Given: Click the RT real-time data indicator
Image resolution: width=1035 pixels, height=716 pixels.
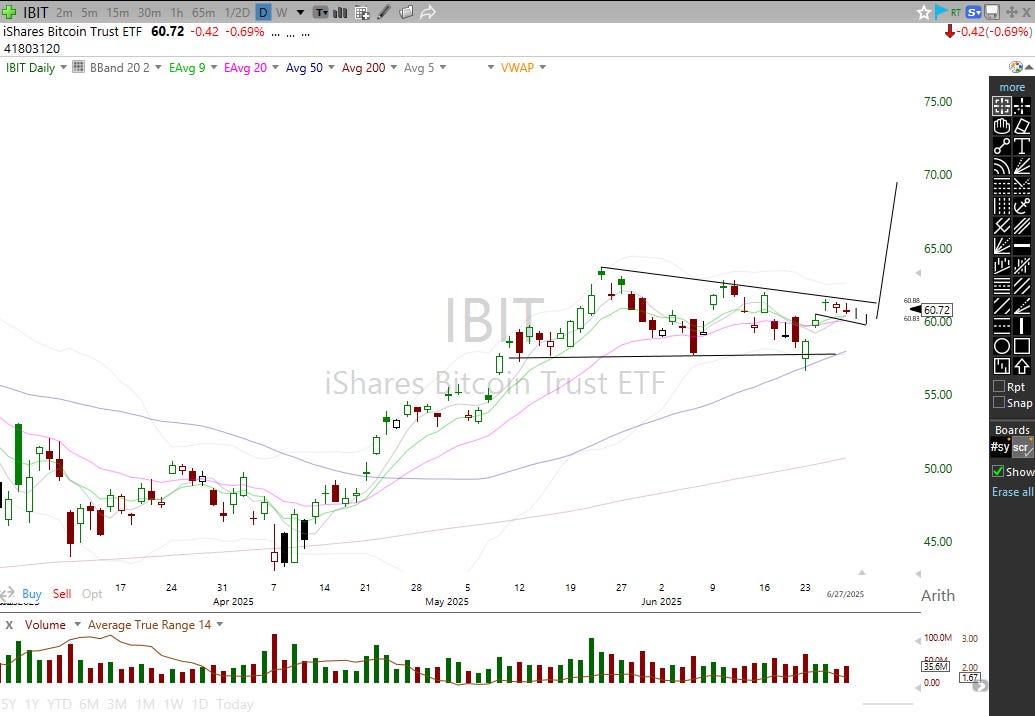Looking at the screenshot, I should pos(955,12).
